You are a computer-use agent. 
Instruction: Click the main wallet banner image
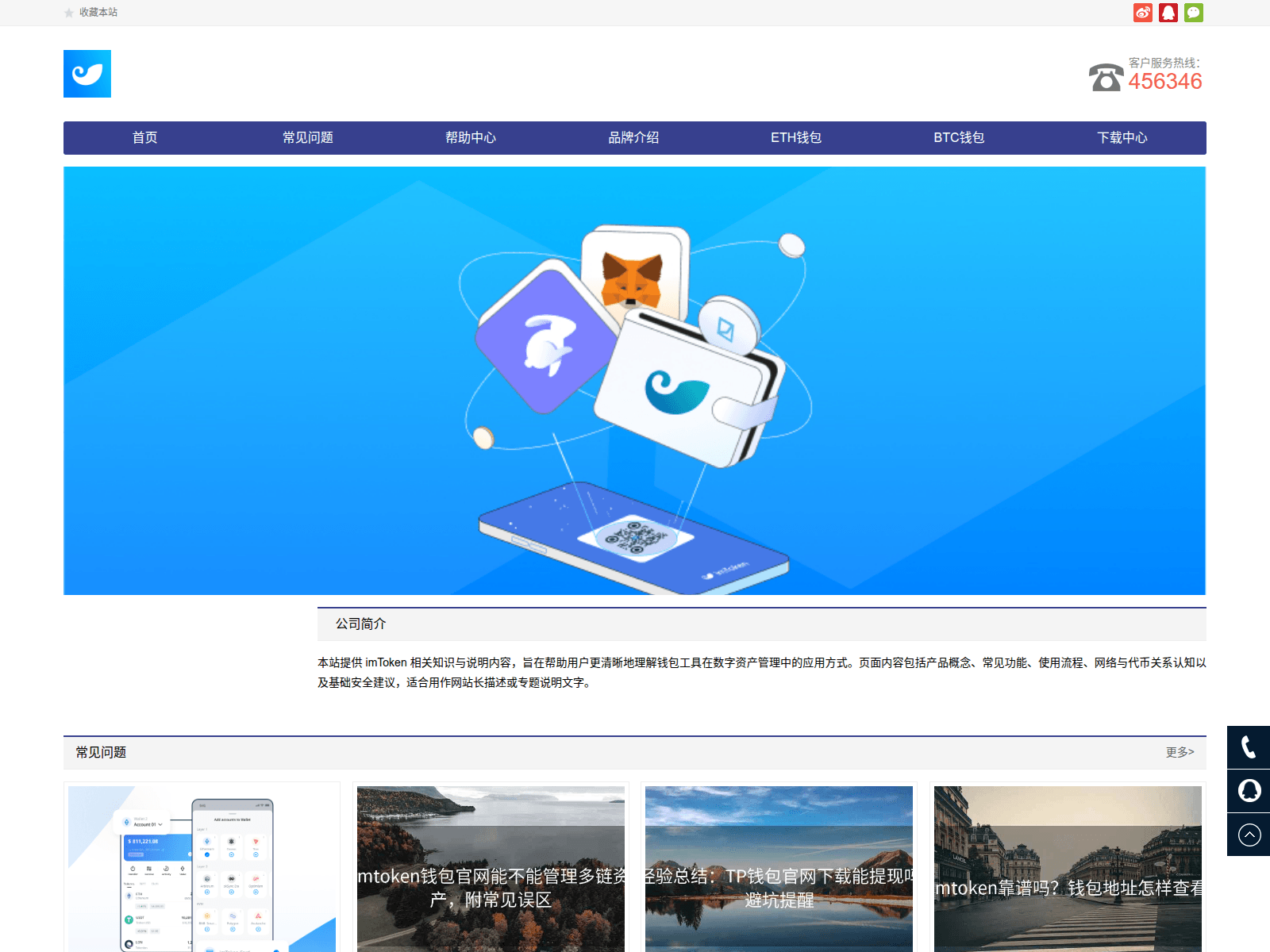[634, 381]
